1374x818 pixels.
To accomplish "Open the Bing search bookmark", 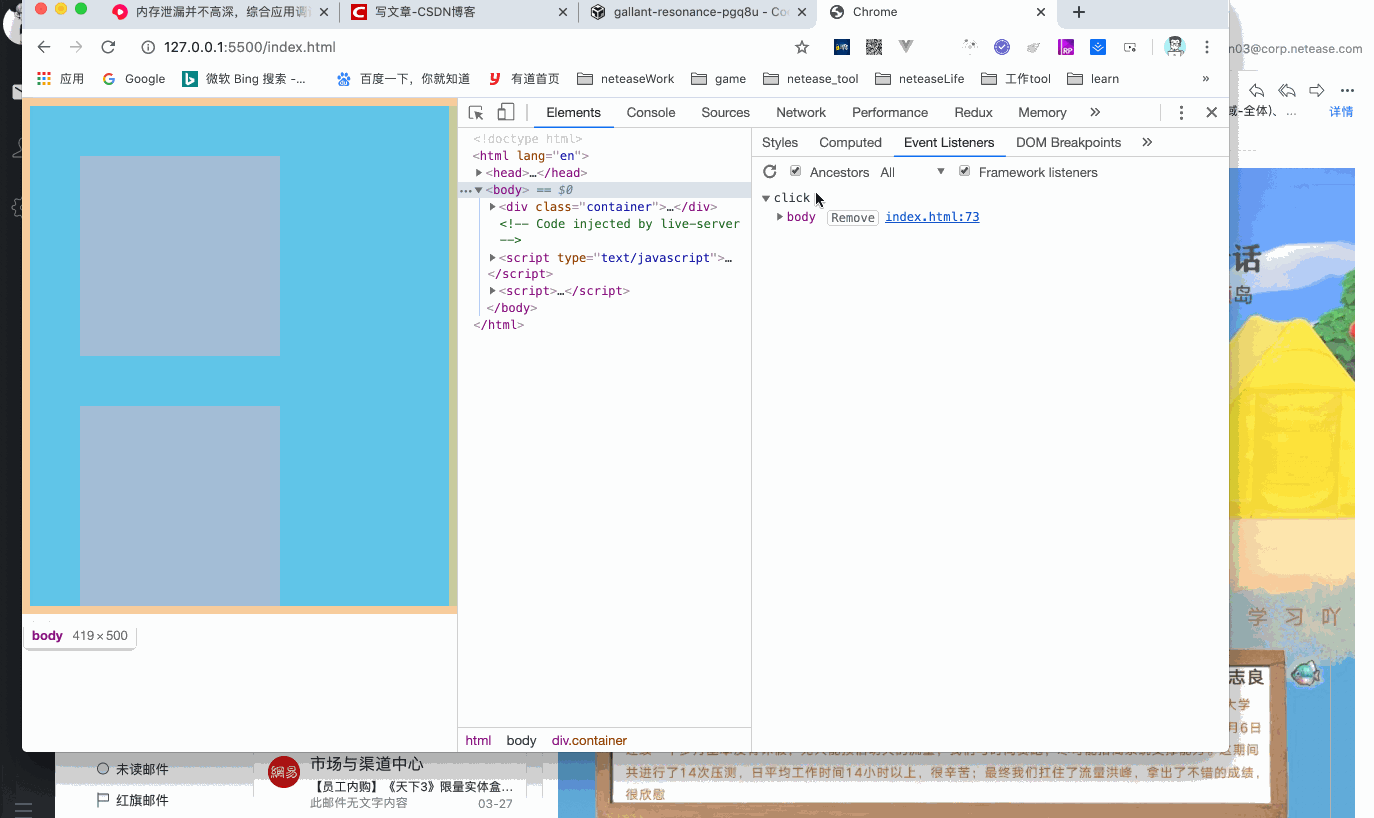I will [244, 79].
